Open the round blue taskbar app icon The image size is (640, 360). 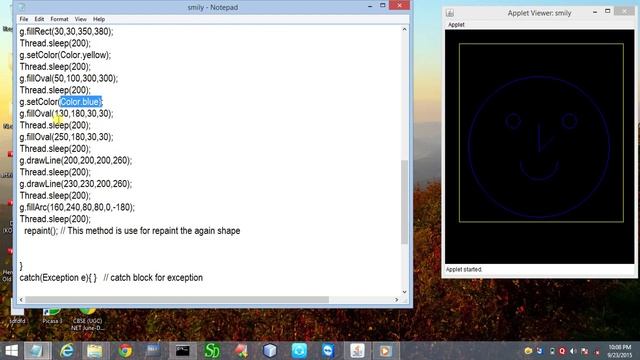click(299, 351)
